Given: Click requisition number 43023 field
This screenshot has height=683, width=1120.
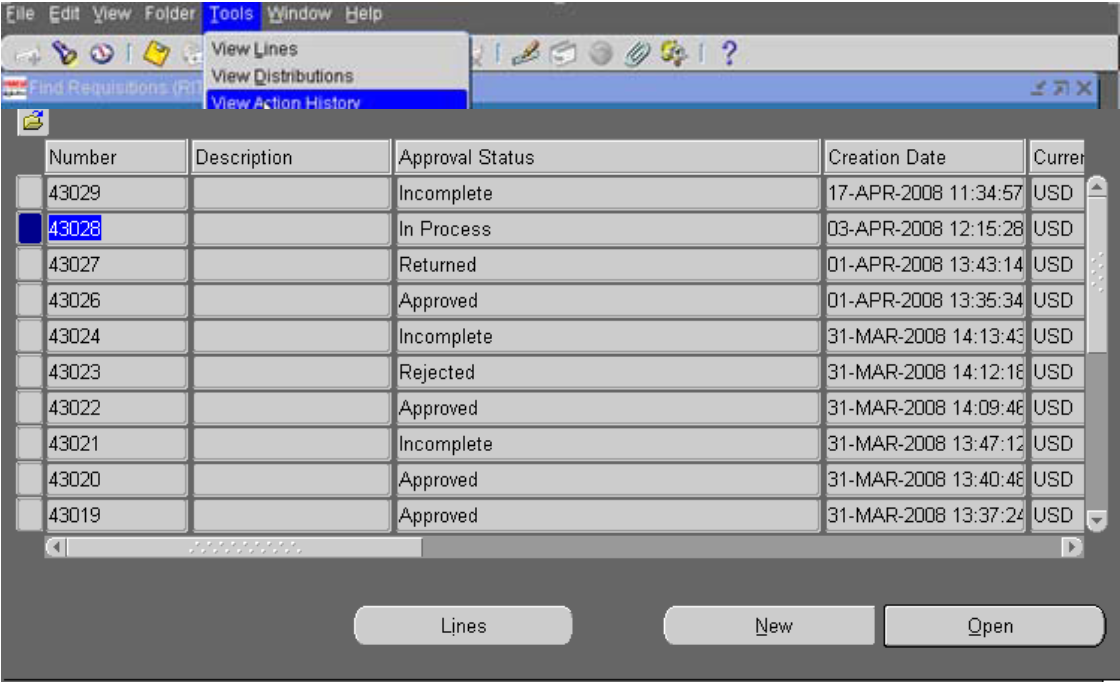Looking at the screenshot, I should (x=115, y=373).
